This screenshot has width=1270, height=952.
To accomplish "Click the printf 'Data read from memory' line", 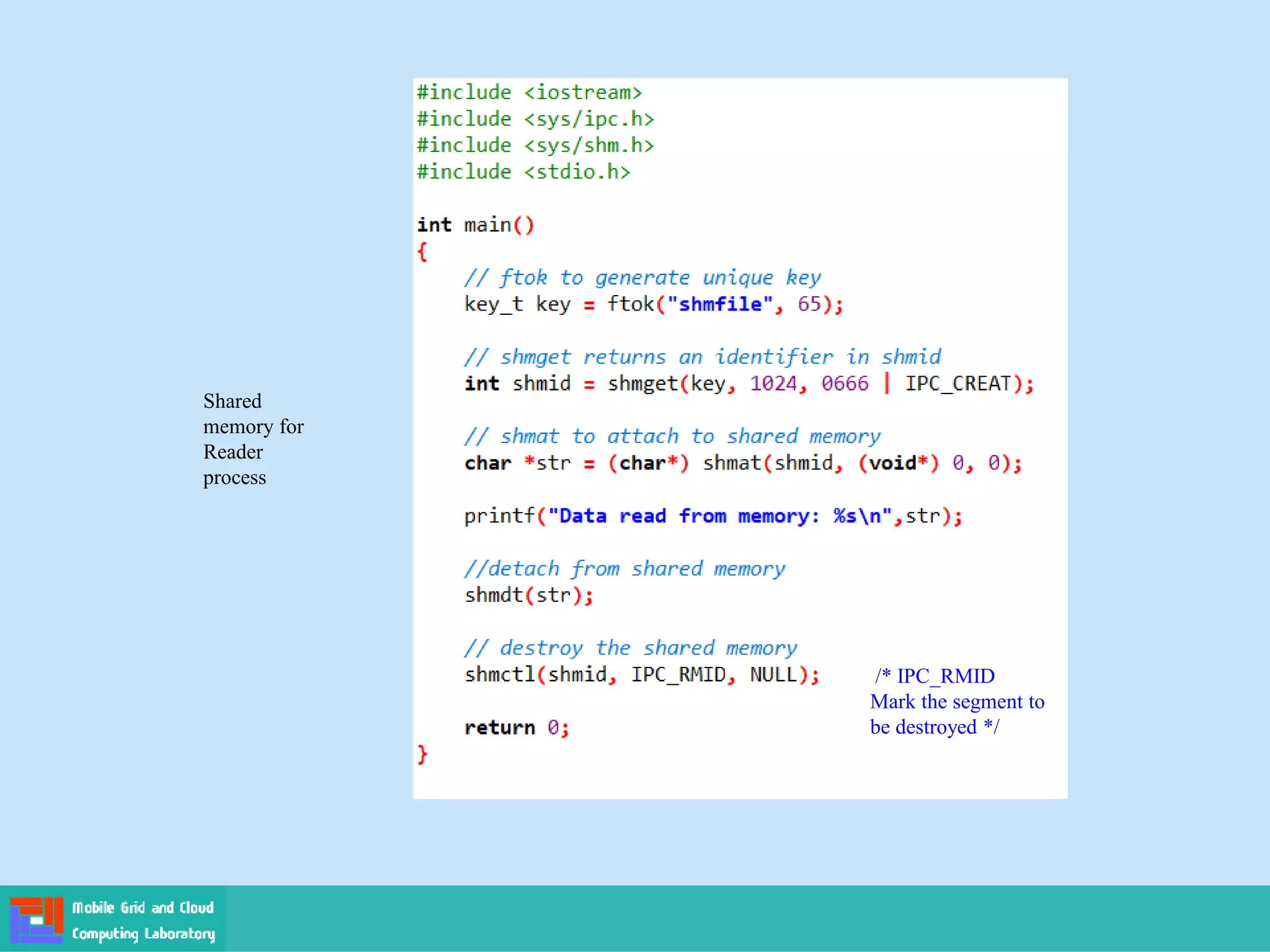I will 713,516.
